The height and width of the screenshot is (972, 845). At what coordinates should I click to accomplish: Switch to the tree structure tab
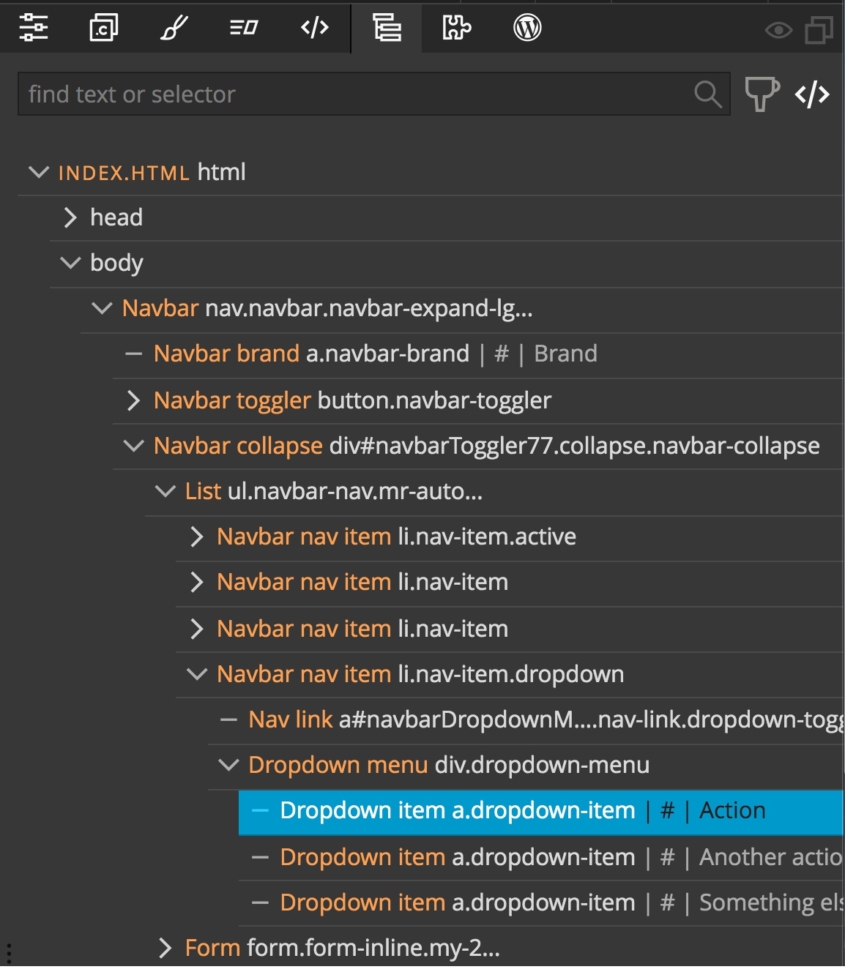[385, 28]
